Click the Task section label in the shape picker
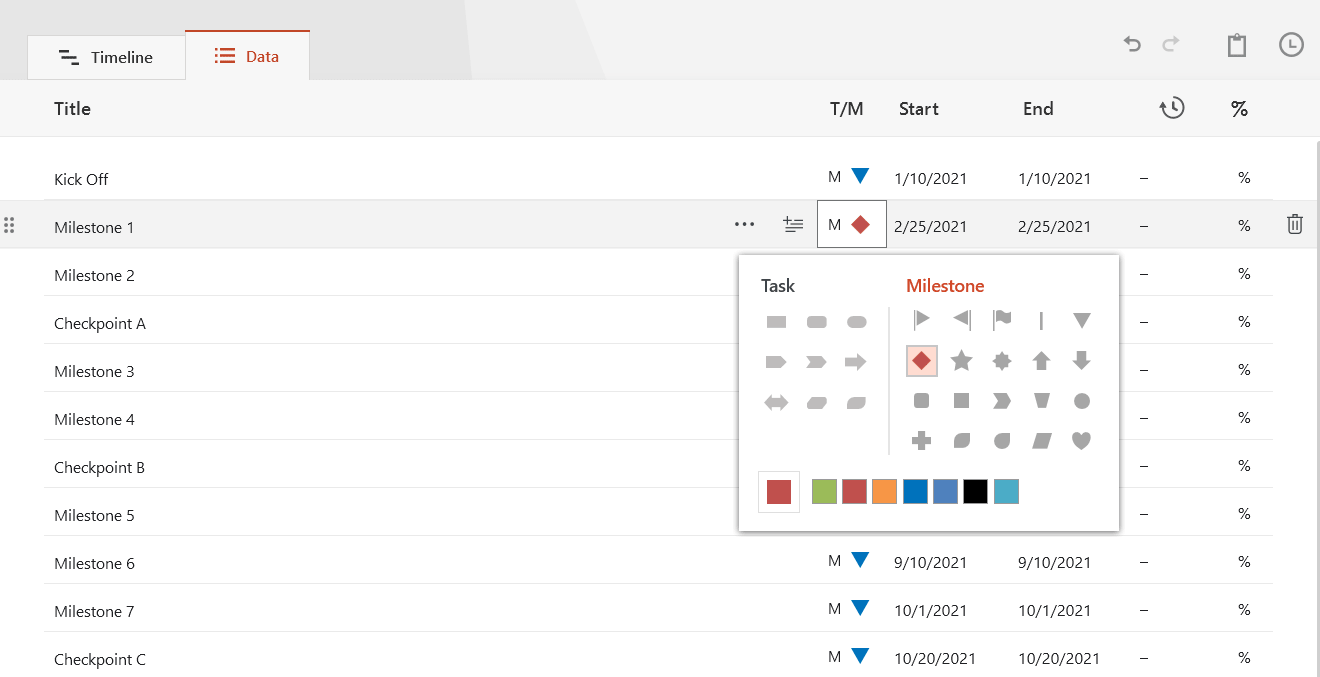Image resolution: width=1320 pixels, height=677 pixels. click(x=778, y=285)
